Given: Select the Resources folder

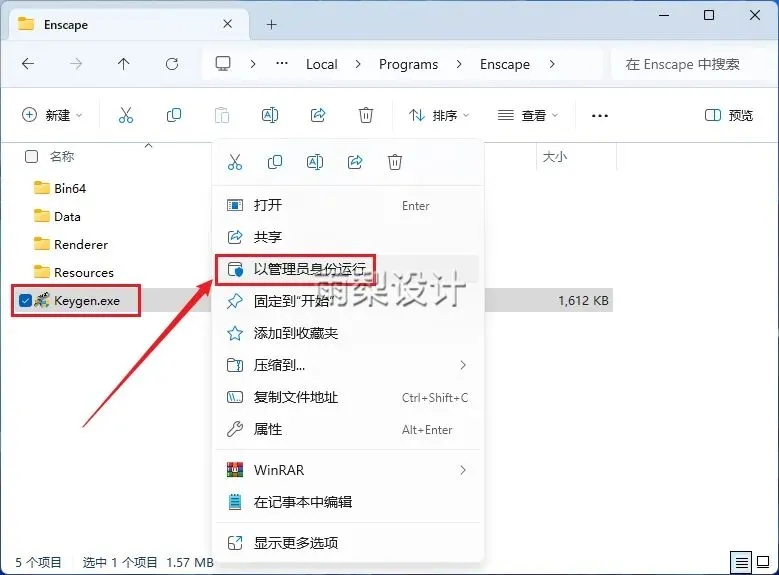Looking at the screenshot, I should coord(74,272).
